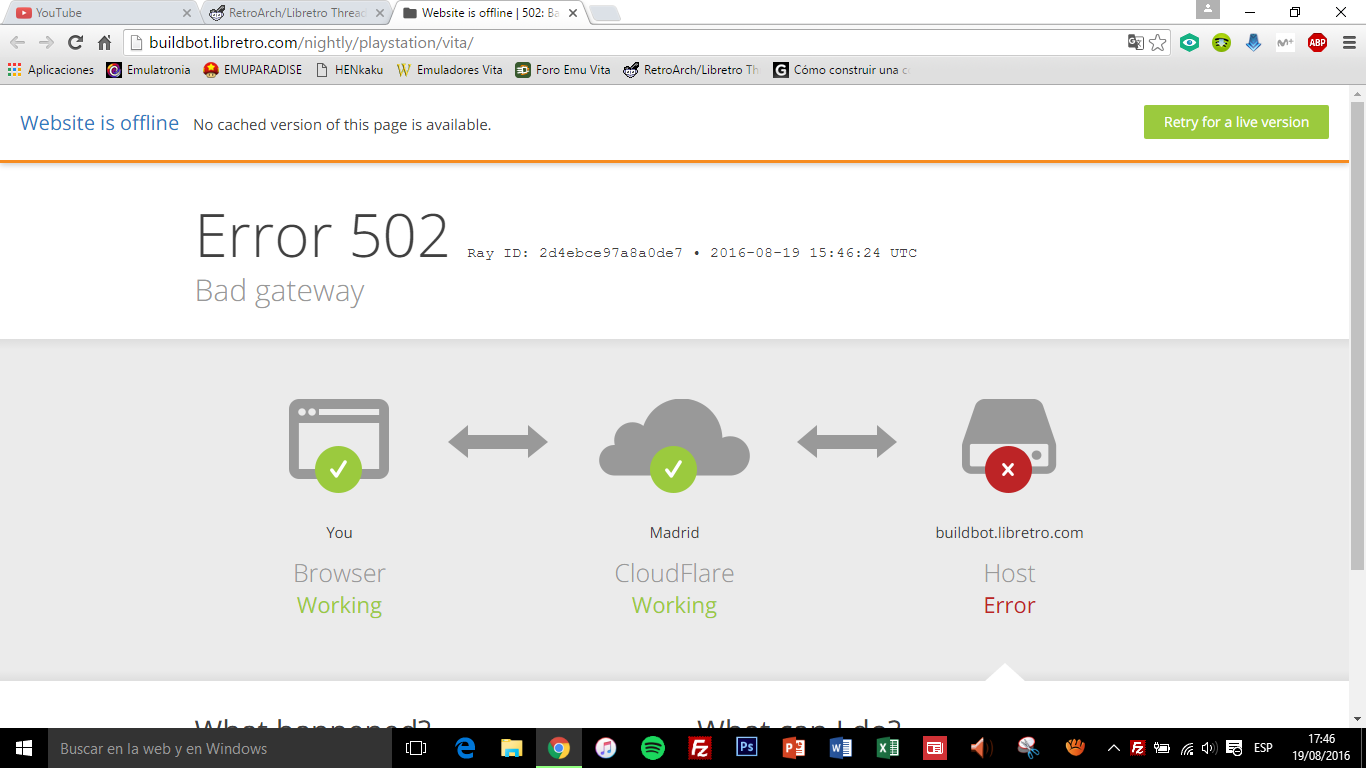
Task: Open Photoshop from the taskbar
Action: click(747, 748)
